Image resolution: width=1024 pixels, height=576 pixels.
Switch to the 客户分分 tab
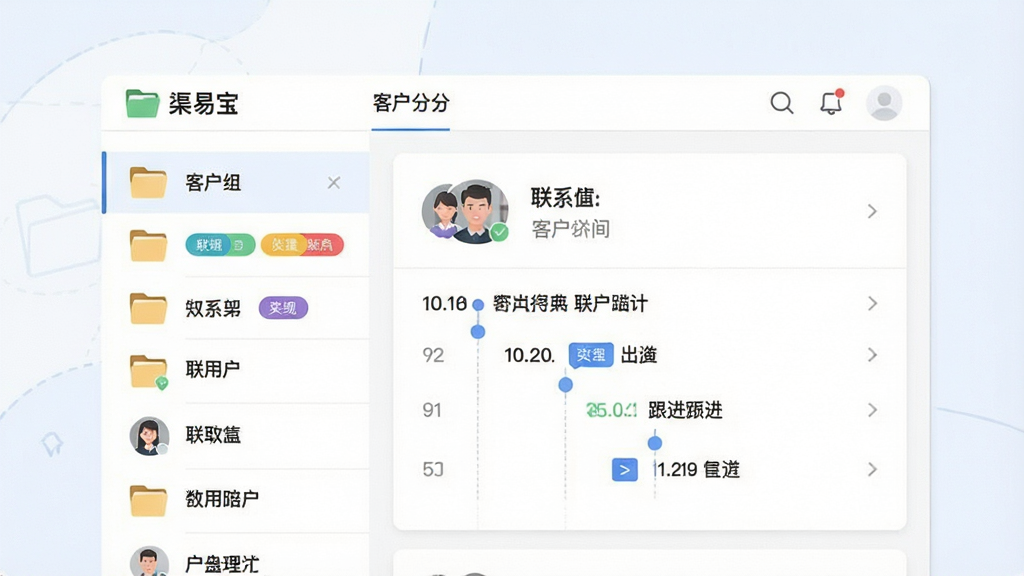pos(411,103)
